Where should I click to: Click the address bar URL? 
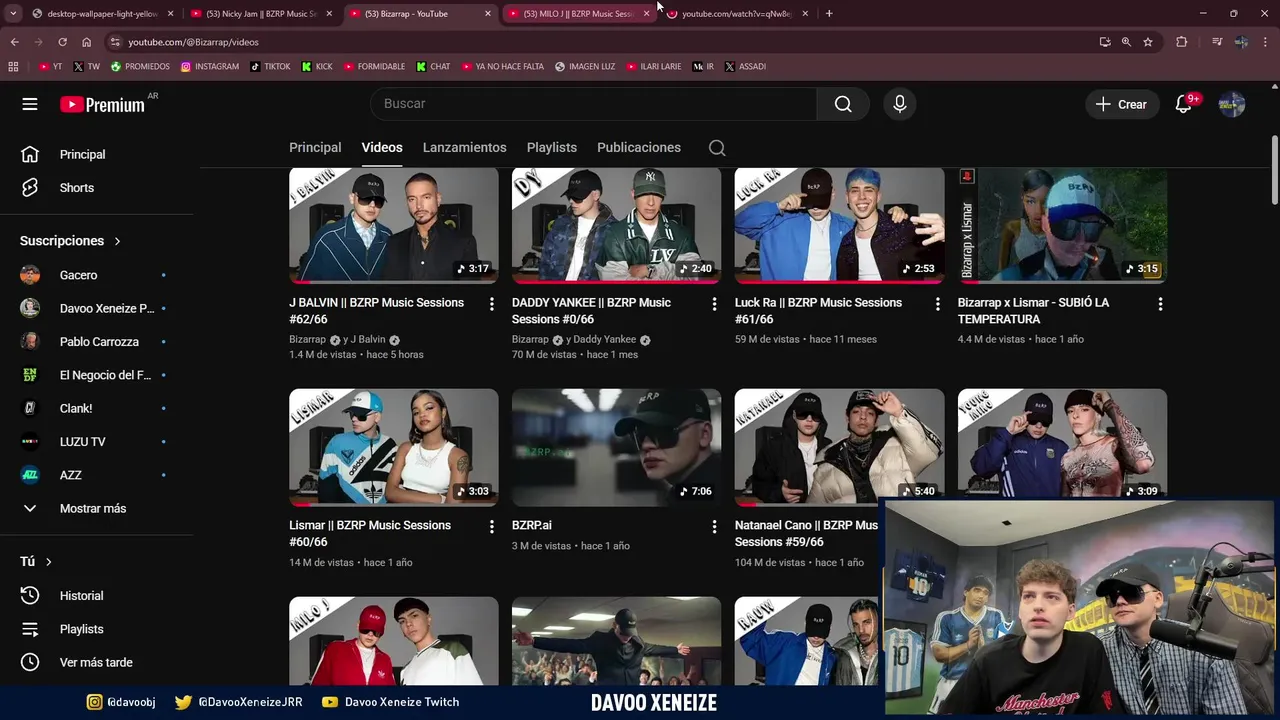(x=193, y=42)
